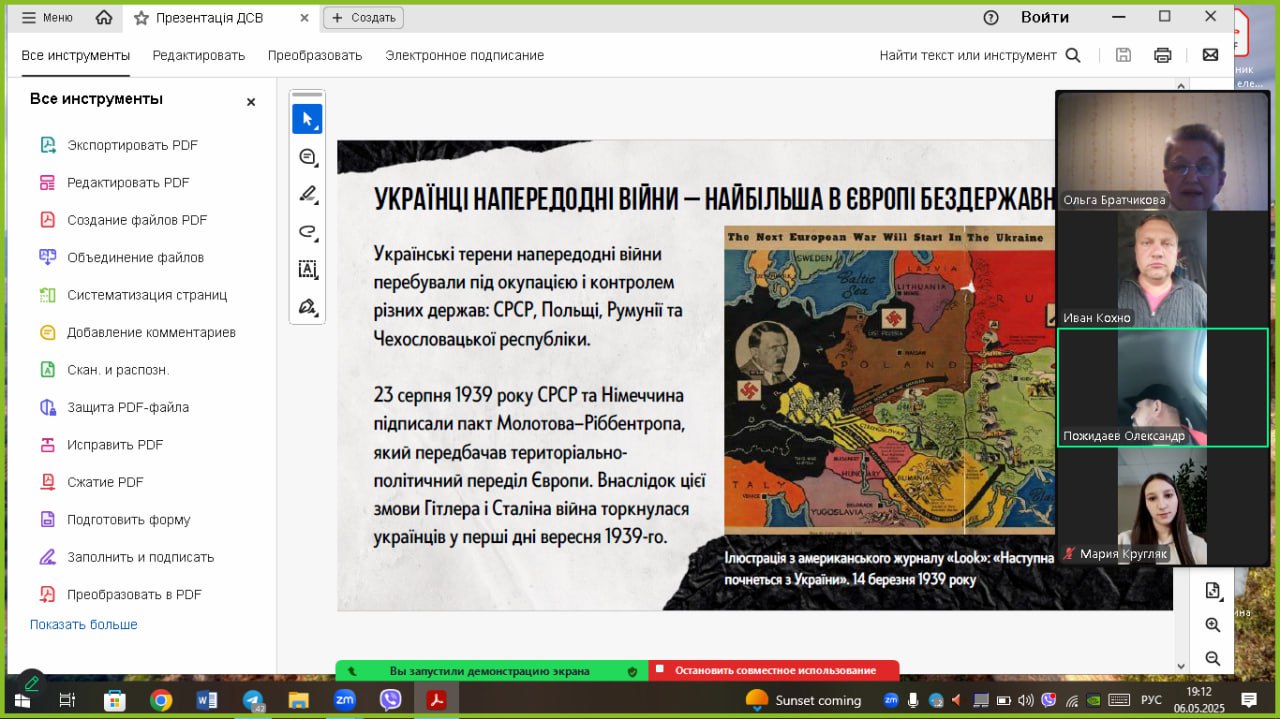The height and width of the screenshot is (719, 1280).
Task: Open Преобразовать в PDF tool
Action: click(134, 594)
